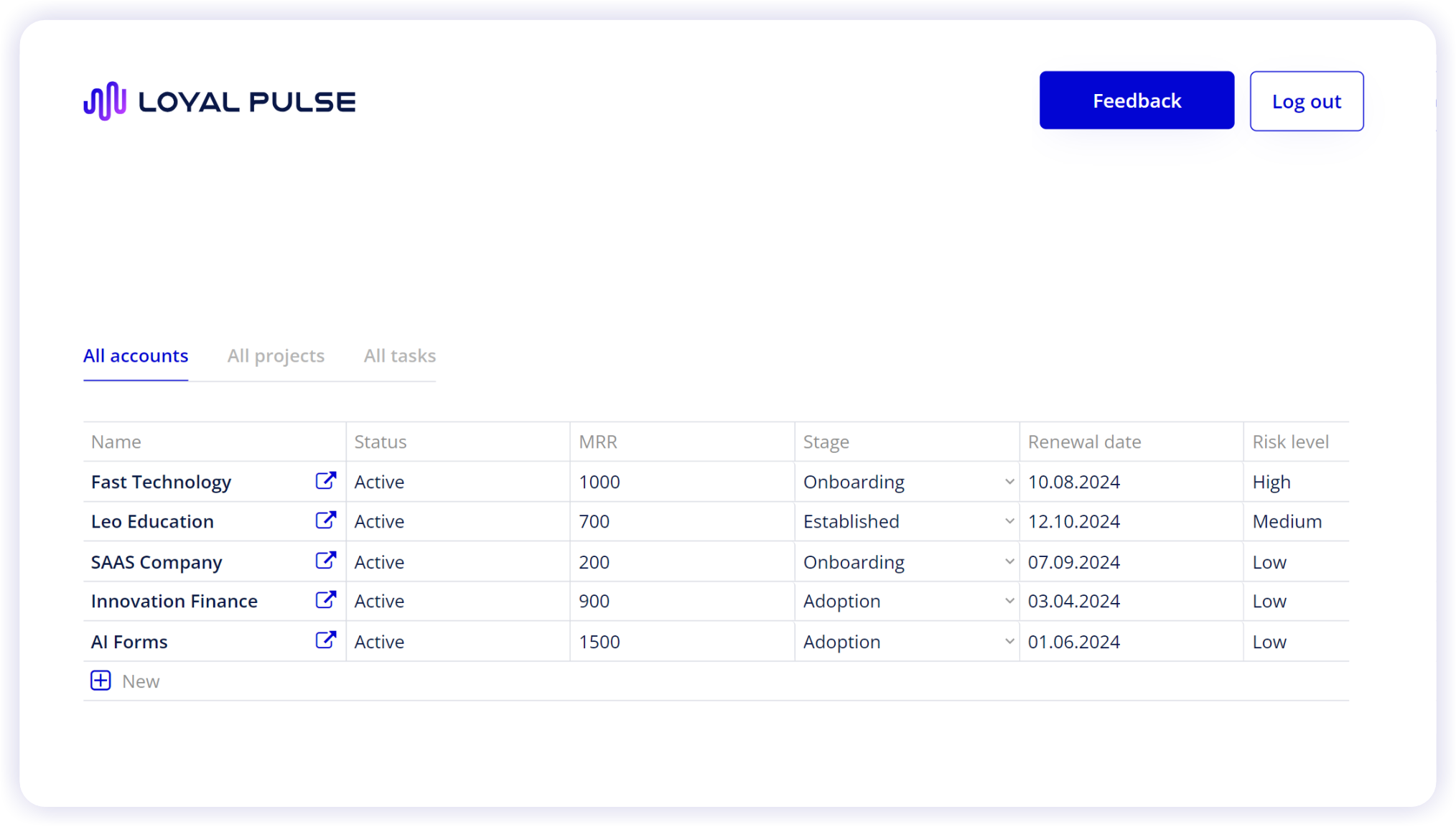Screen dimensions: 1456x827
Task: Click the plus icon next to New
Action: [101, 680]
